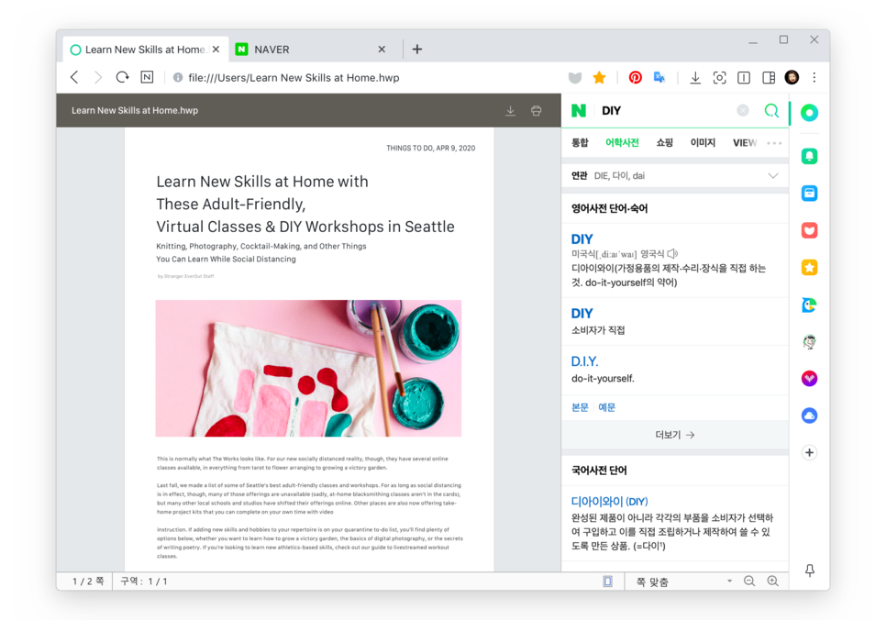886x621 pixels.
Task: Click the DIY search input field
Action: [667, 111]
